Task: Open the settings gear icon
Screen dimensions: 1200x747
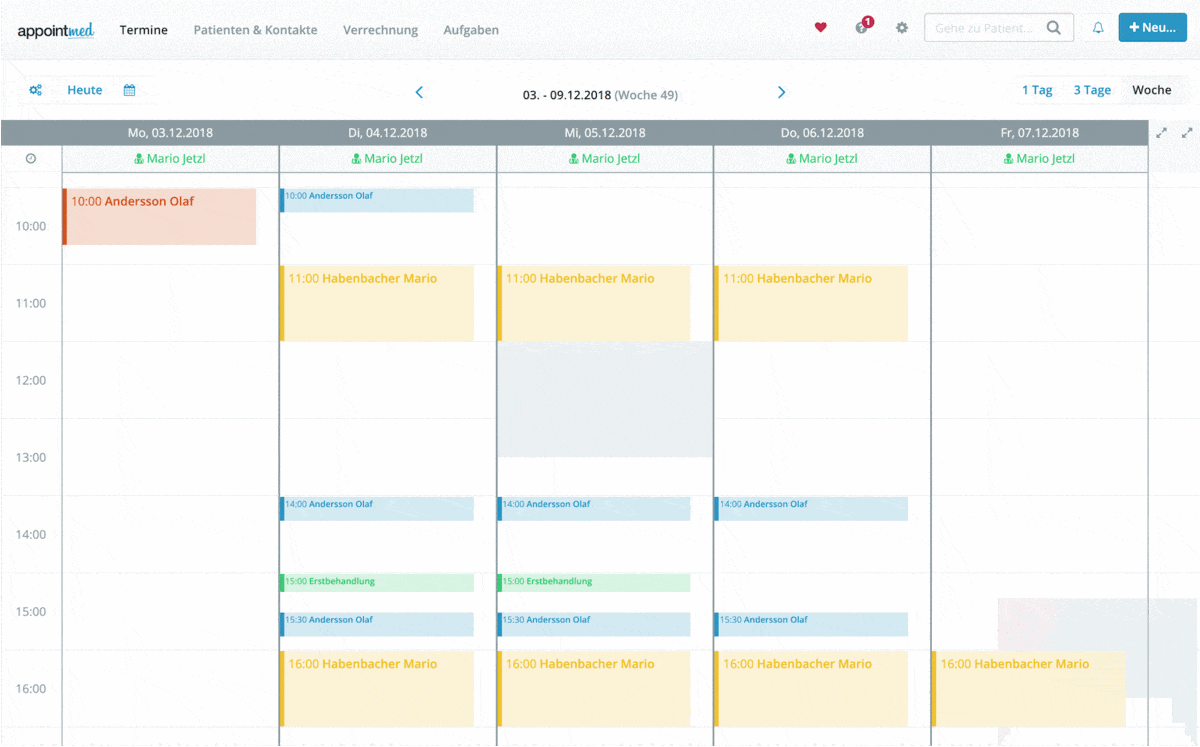Action: [902, 28]
